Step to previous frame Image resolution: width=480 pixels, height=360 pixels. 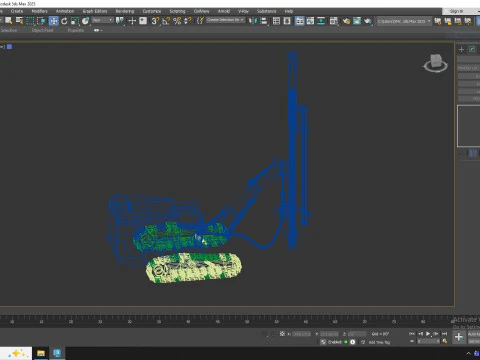[420, 333]
